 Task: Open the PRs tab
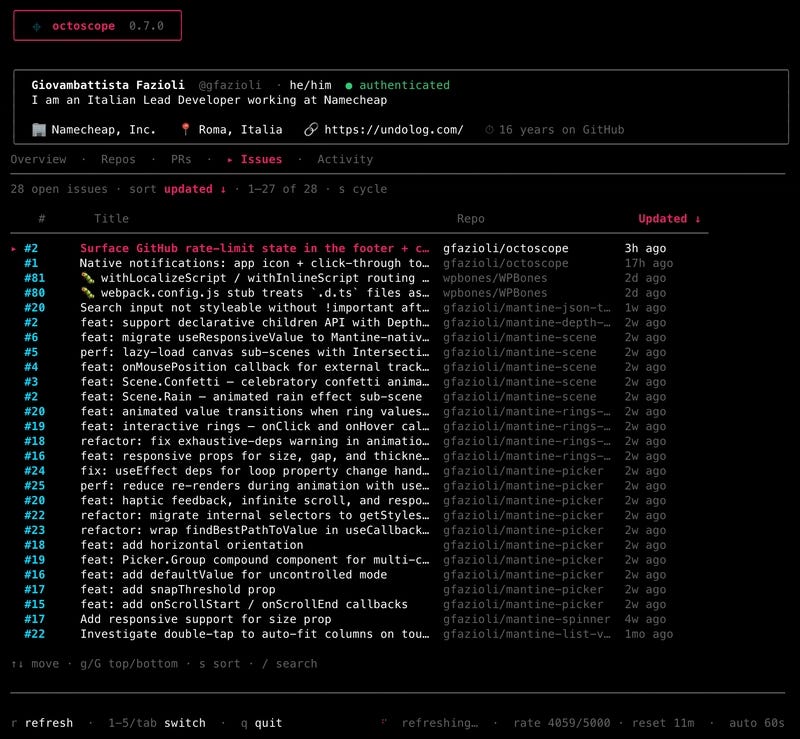(x=181, y=159)
